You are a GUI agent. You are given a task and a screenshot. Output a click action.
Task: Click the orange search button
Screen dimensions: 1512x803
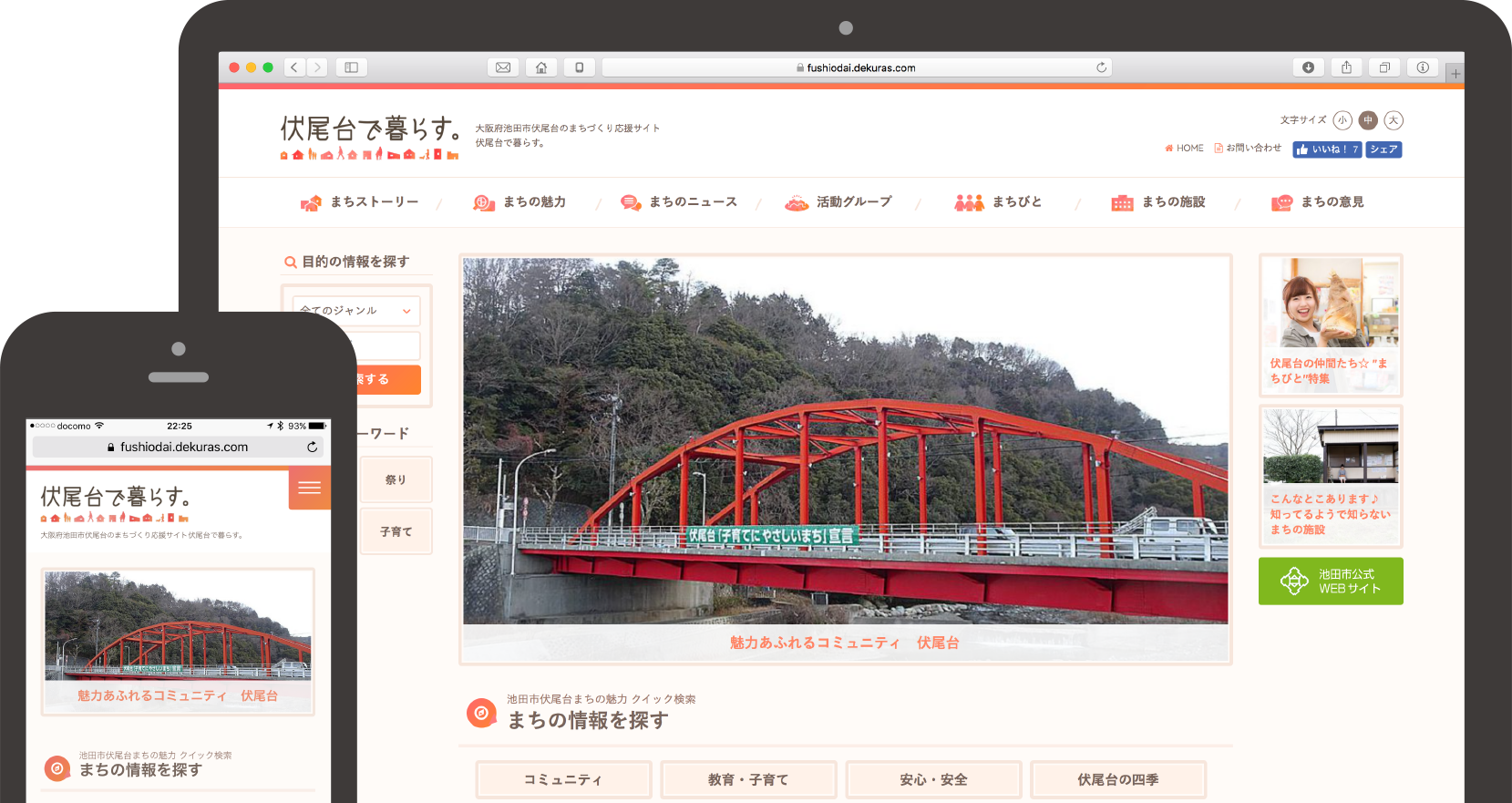pyautogui.click(x=387, y=379)
